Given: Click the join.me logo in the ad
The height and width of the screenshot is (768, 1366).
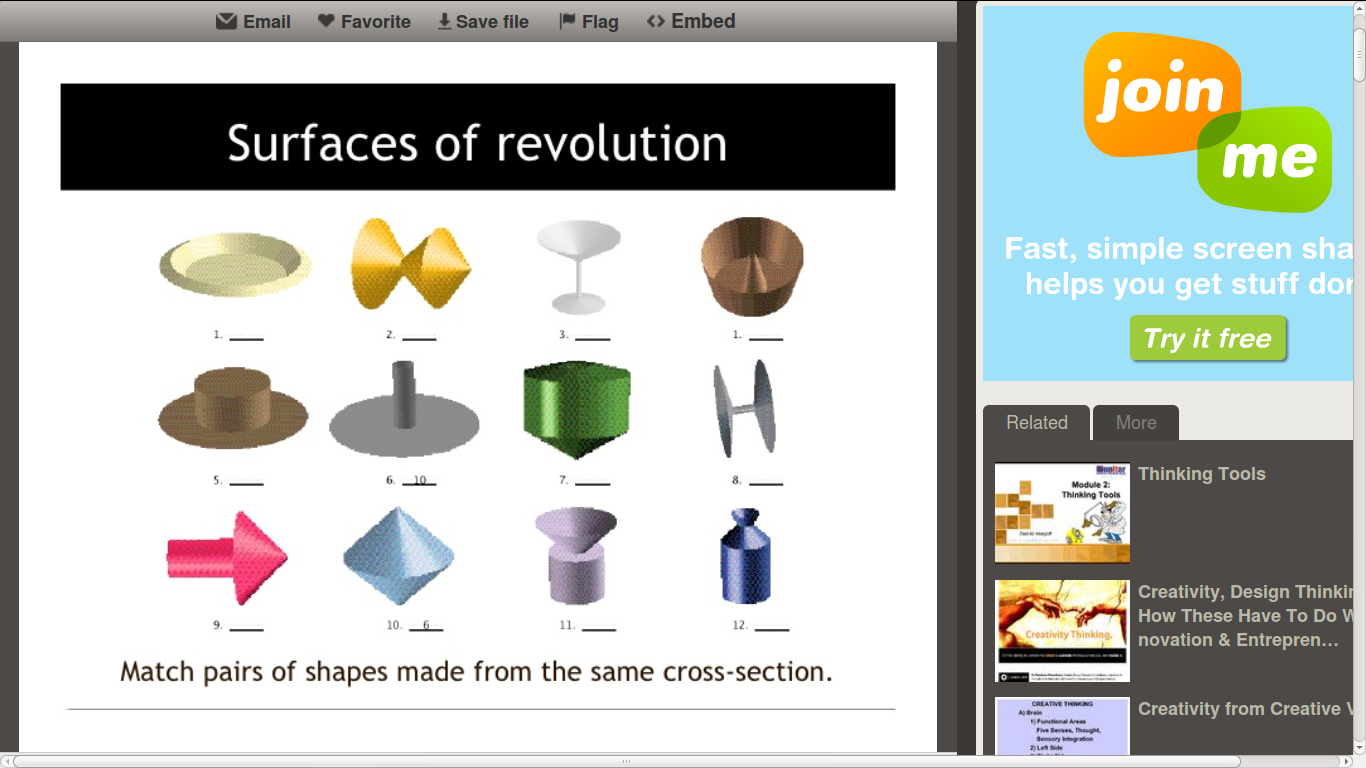Looking at the screenshot, I should point(1208,121).
